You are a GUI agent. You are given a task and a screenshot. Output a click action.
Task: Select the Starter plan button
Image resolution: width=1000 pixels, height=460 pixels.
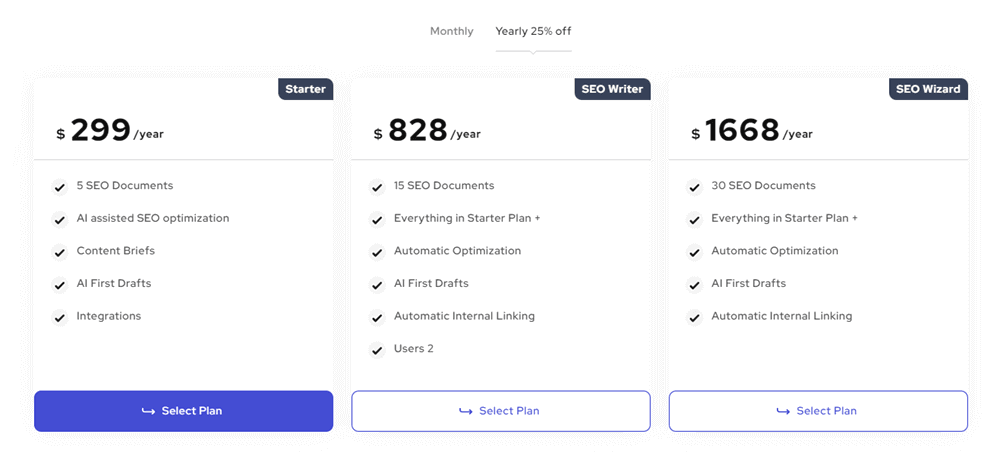click(x=184, y=411)
